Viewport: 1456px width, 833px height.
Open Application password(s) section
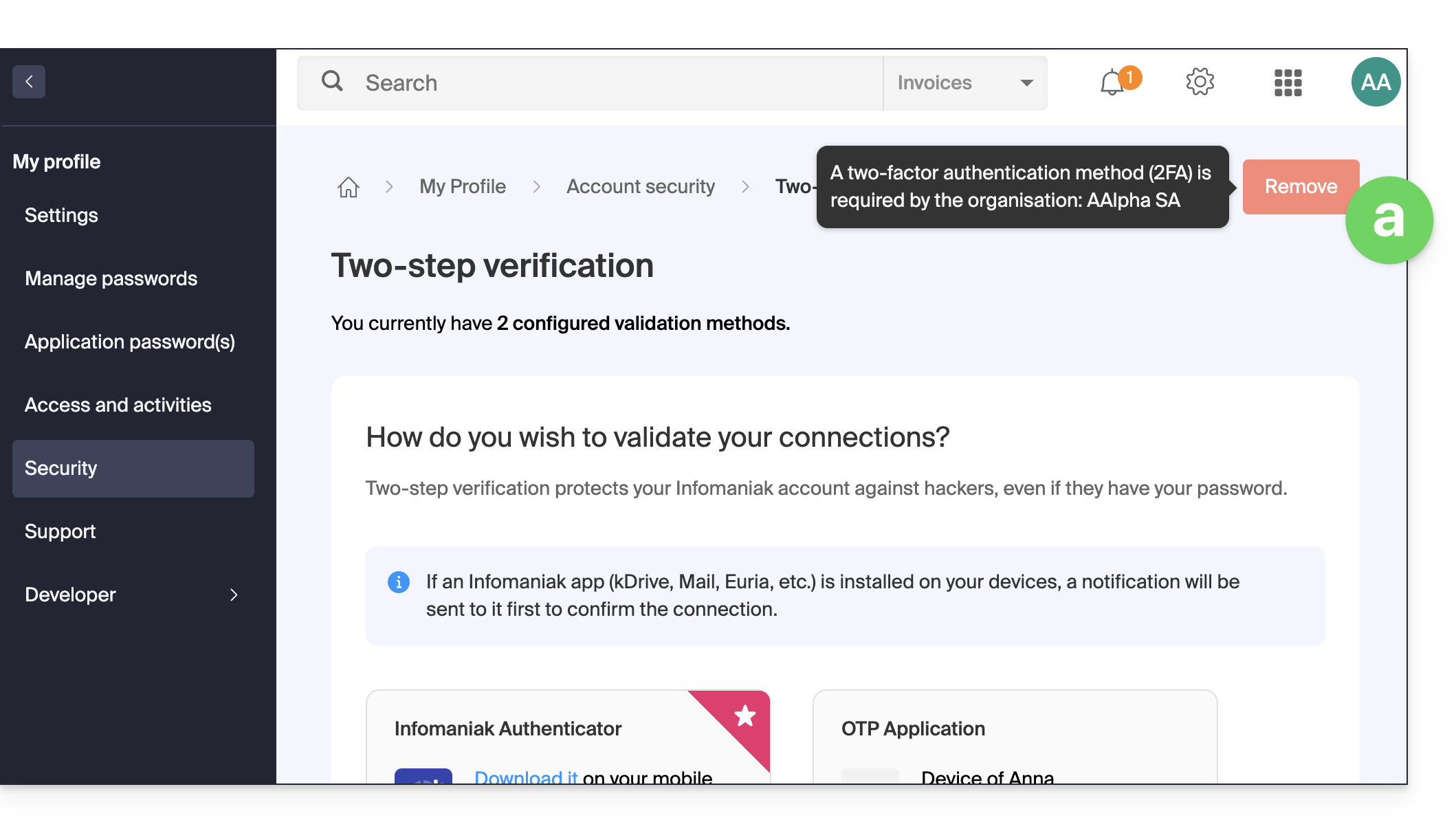click(x=130, y=342)
